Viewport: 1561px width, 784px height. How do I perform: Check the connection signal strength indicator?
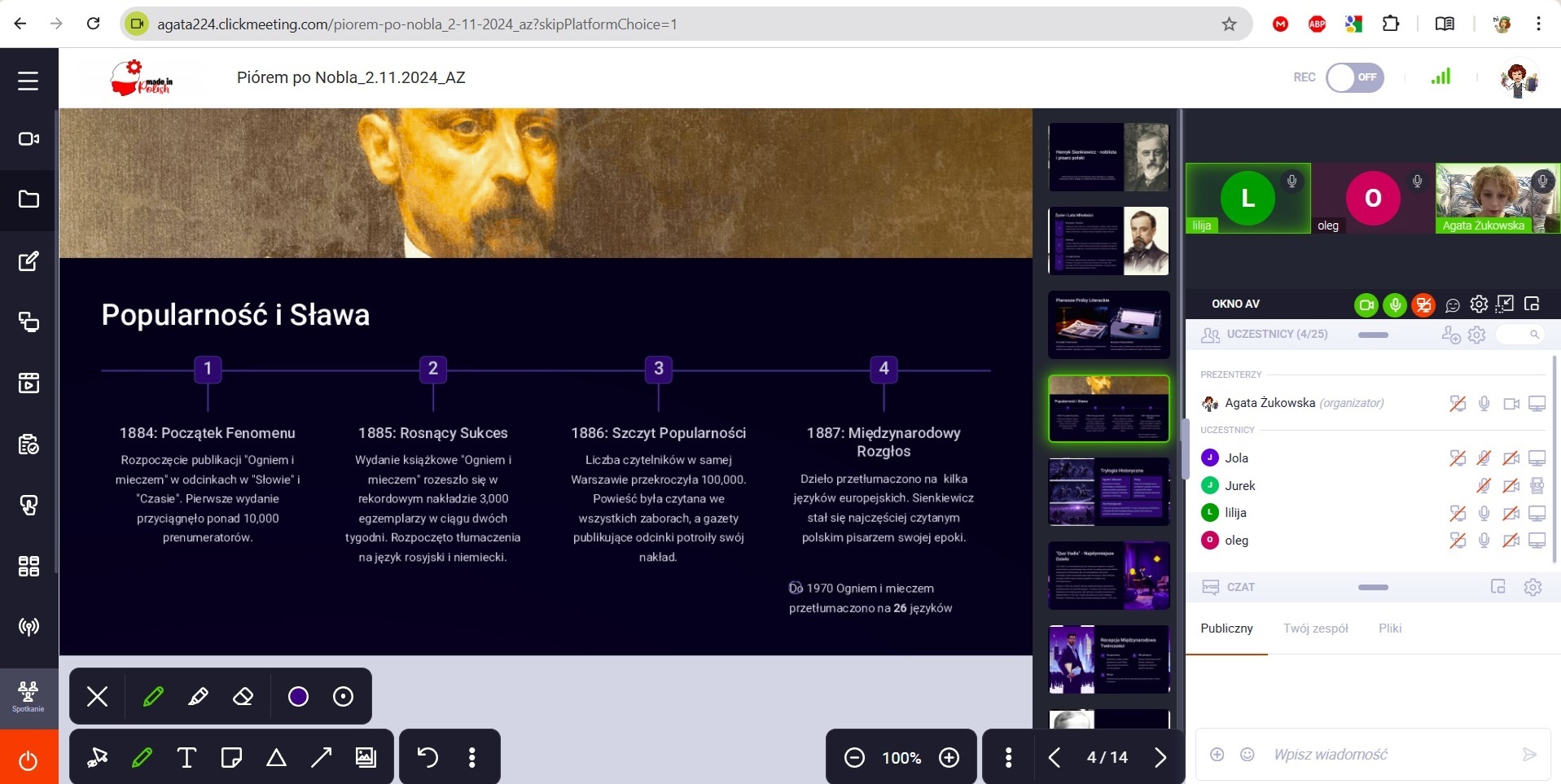click(1440, 77)
